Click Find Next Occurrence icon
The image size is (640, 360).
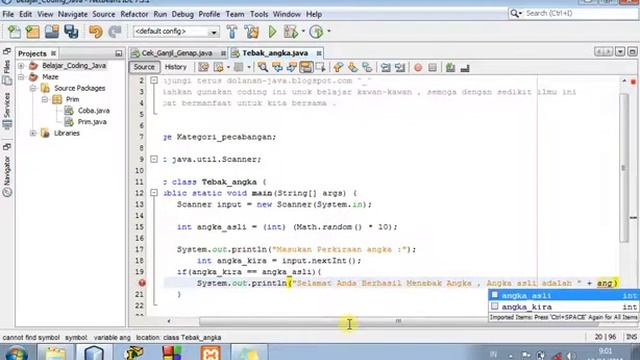click(291, 67)
